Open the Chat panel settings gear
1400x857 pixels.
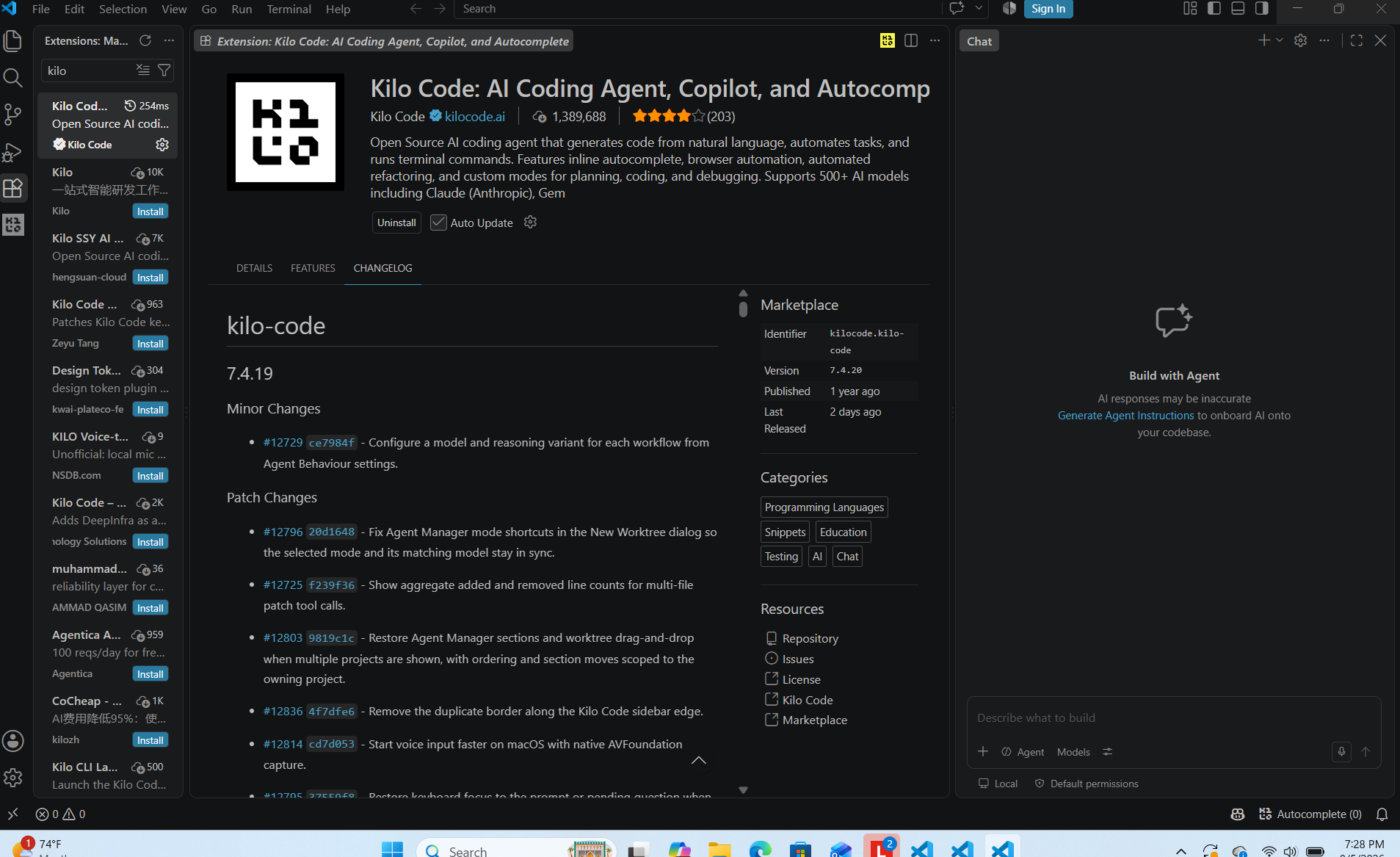pos(1300,40)
